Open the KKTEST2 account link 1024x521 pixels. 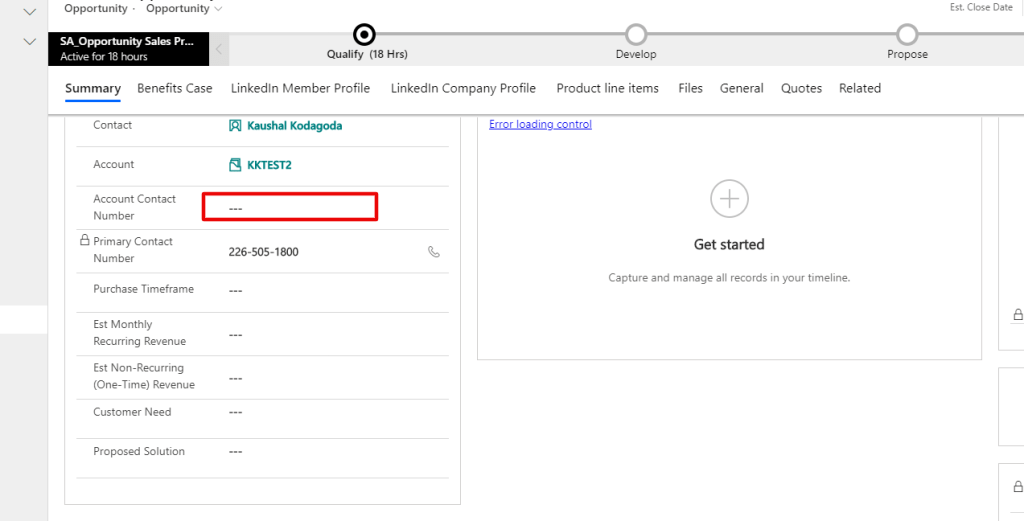[269, 165]
